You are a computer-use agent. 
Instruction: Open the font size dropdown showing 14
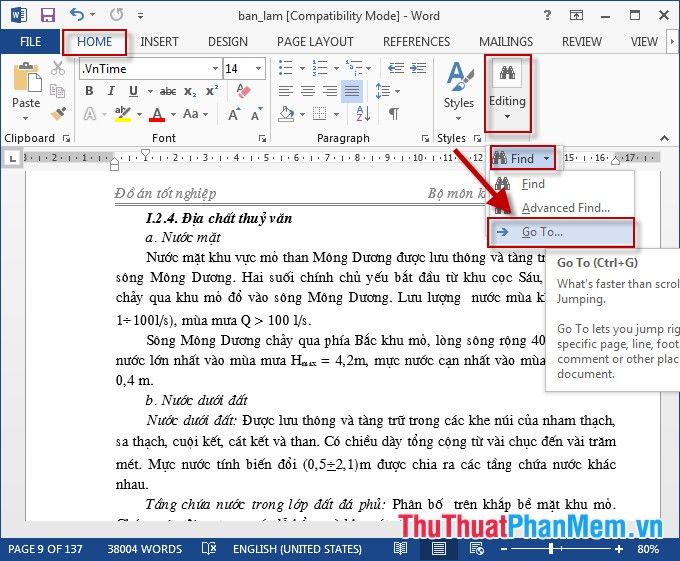click(258, 68)
